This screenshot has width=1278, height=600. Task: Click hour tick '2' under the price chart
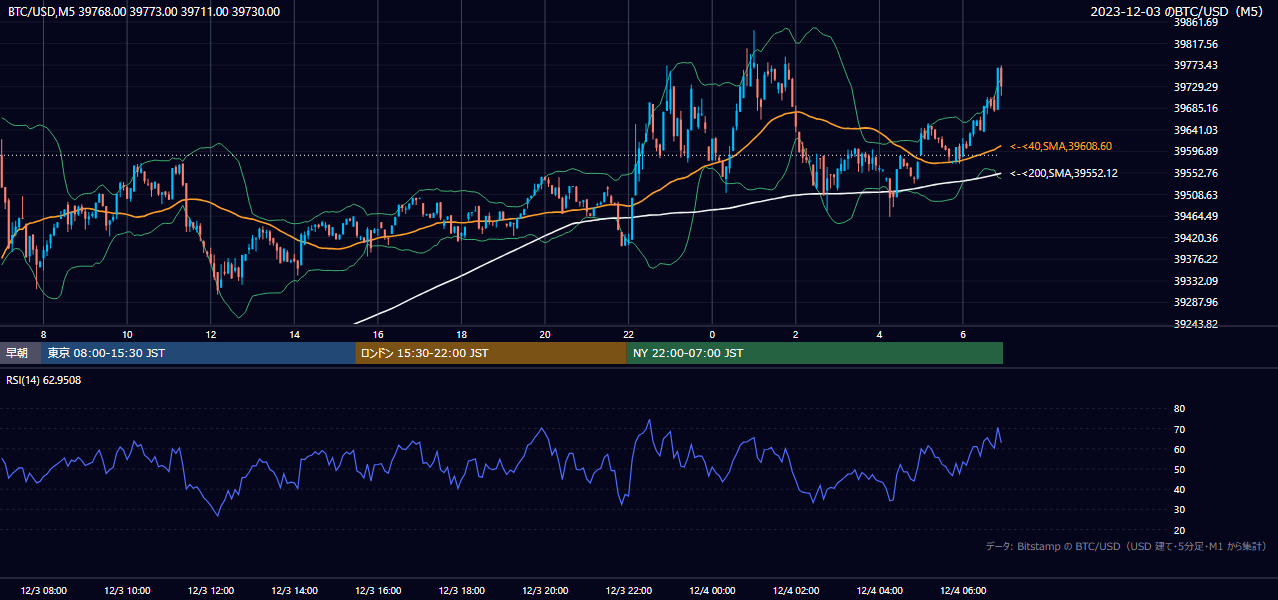(796, 334)
